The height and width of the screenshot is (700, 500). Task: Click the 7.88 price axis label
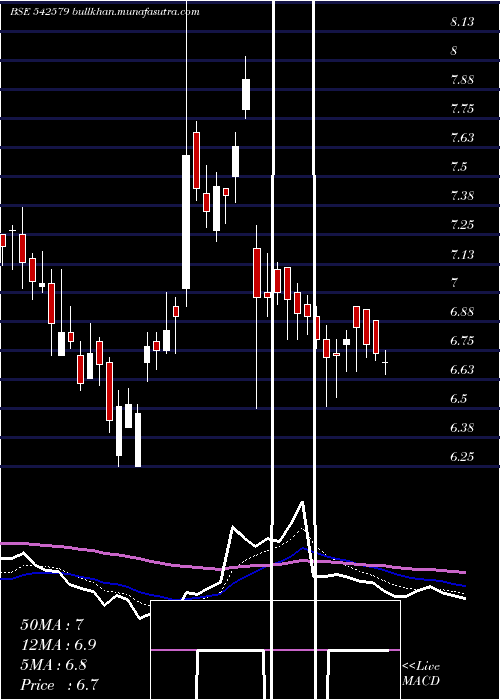462,80
